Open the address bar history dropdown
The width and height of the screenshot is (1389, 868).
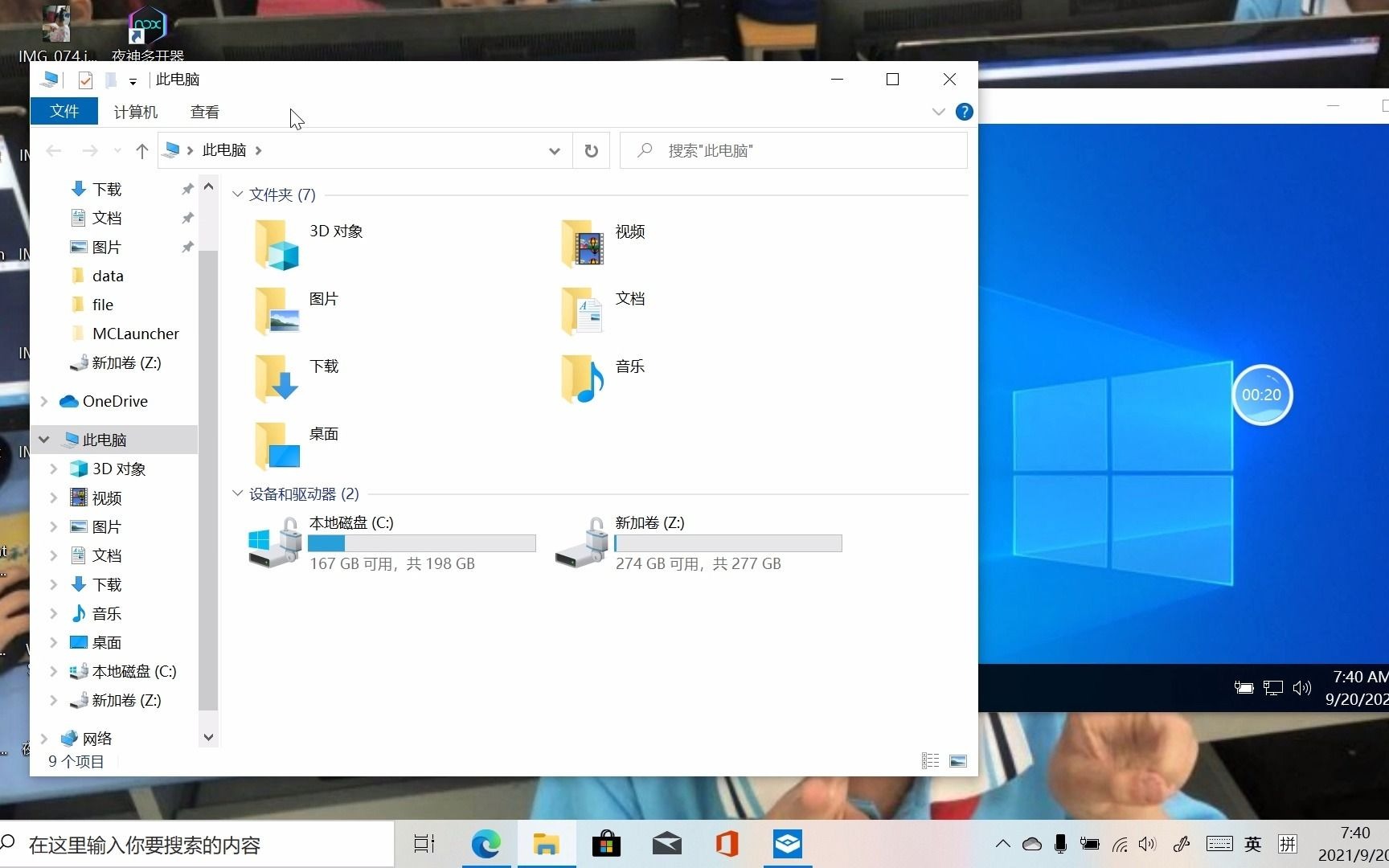click(x=554, y=150)
